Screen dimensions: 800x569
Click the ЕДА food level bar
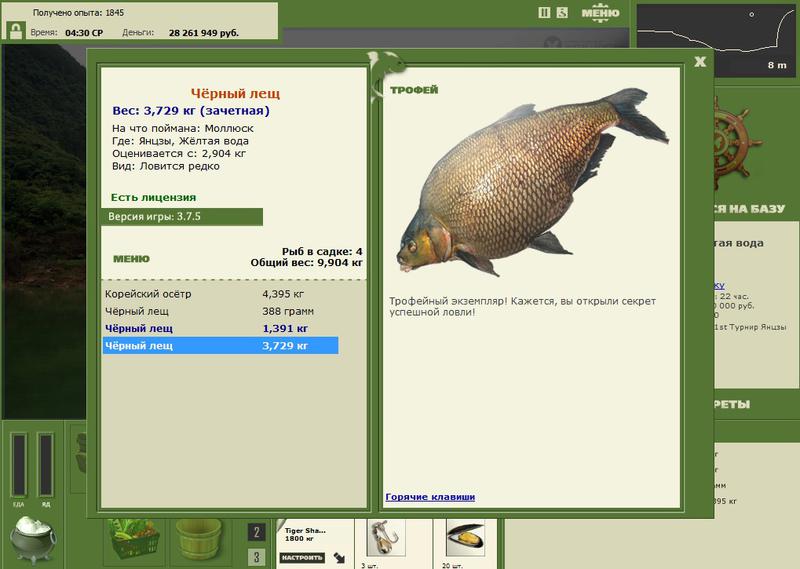pyautogui.click(x=19, y=465)
